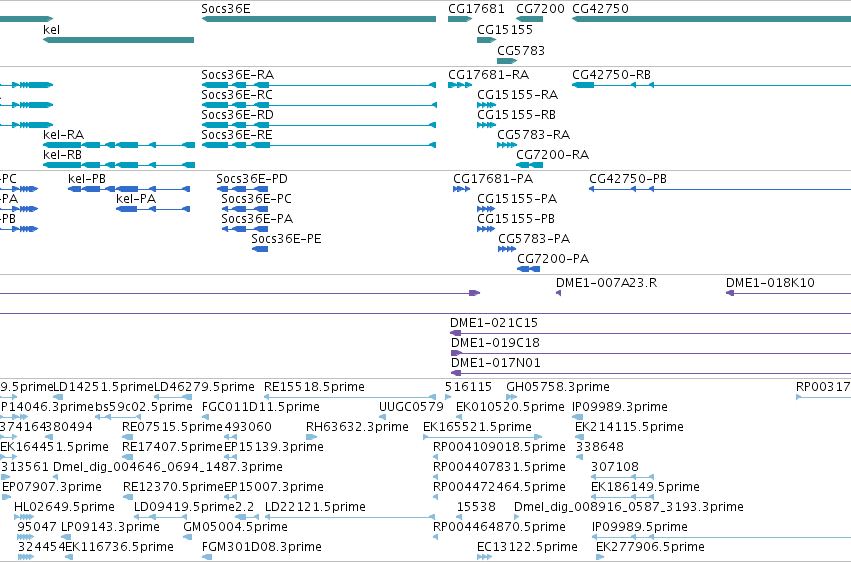Click the DME1-017N01 clone feature

pyautogui.click(x=650, y=373)
